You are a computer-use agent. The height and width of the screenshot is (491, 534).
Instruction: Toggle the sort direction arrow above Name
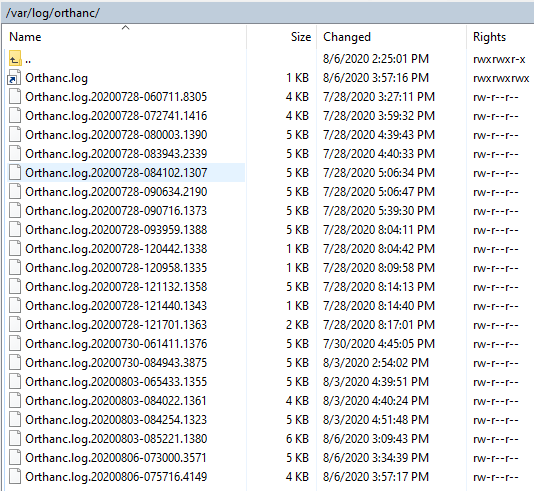point(125,28)
